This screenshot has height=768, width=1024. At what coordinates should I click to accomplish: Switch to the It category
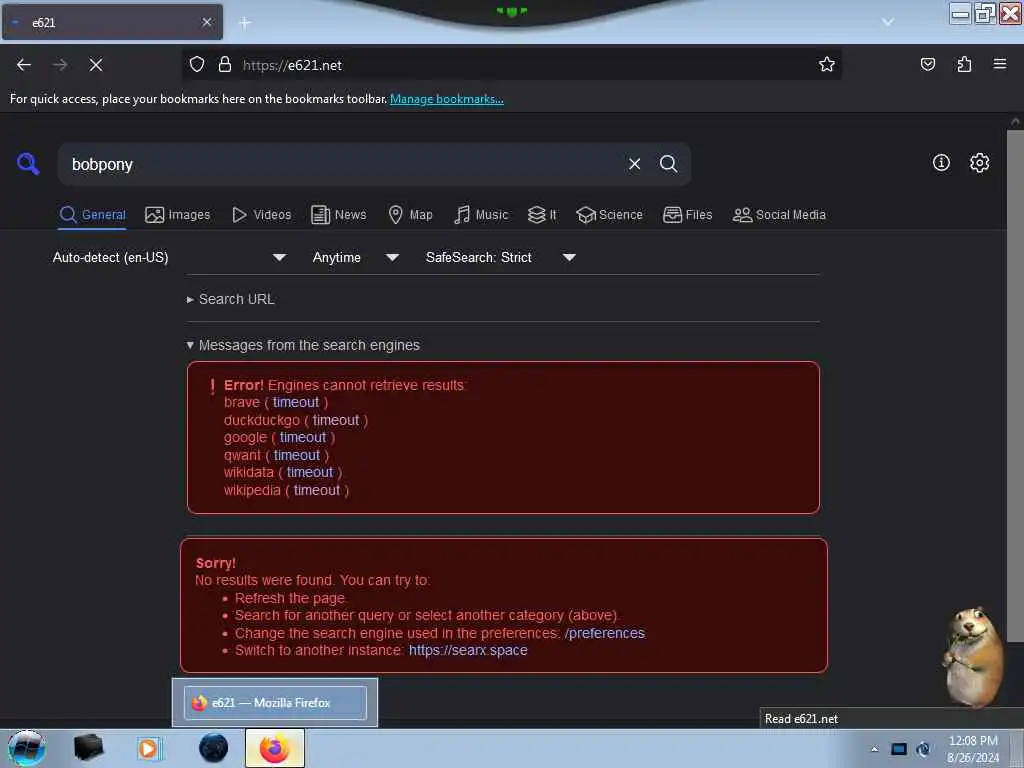[x=542, y=215]
